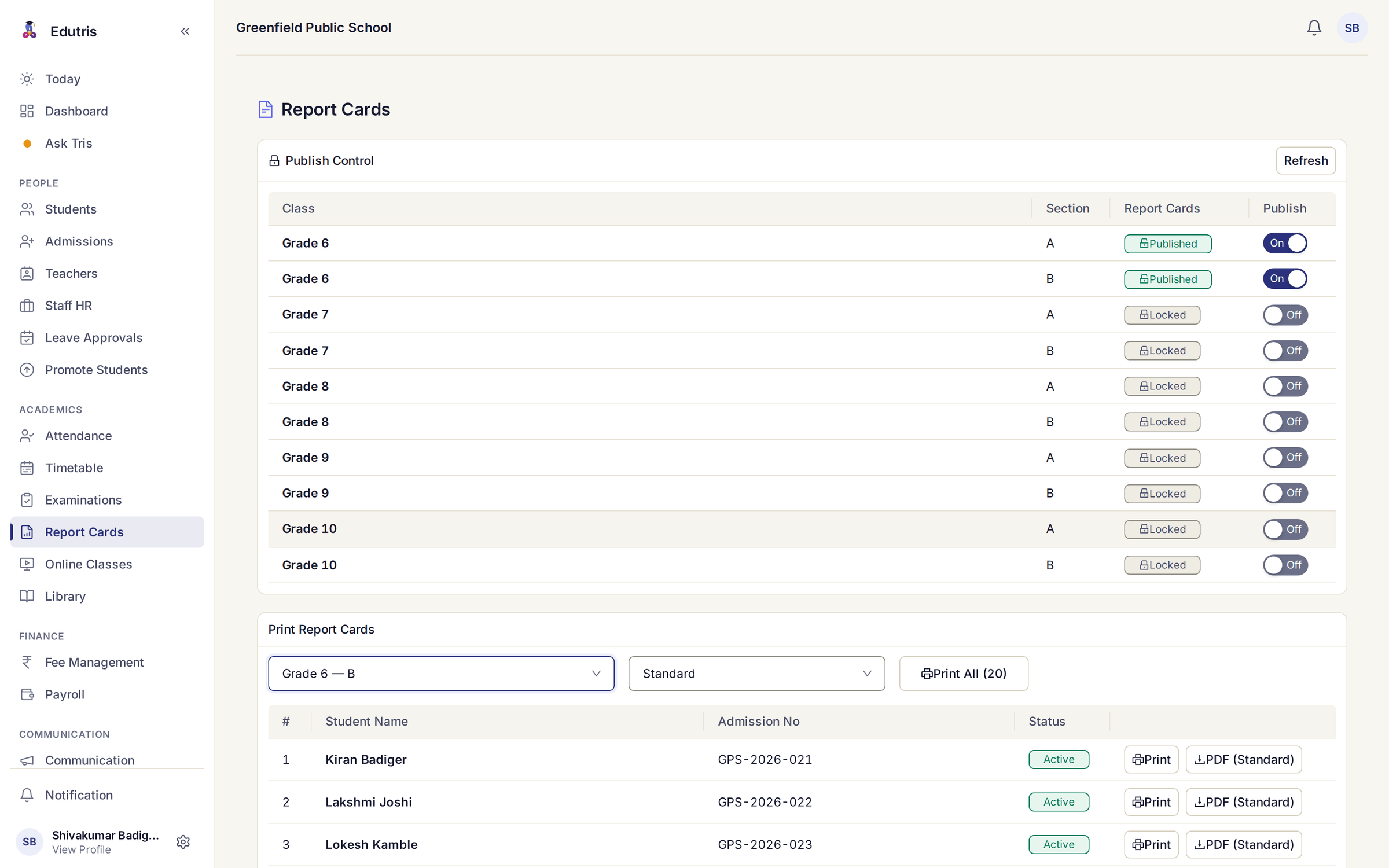1389x868 pixels.
Task: Click the Teachers badge icon
Action: point(27,273)
